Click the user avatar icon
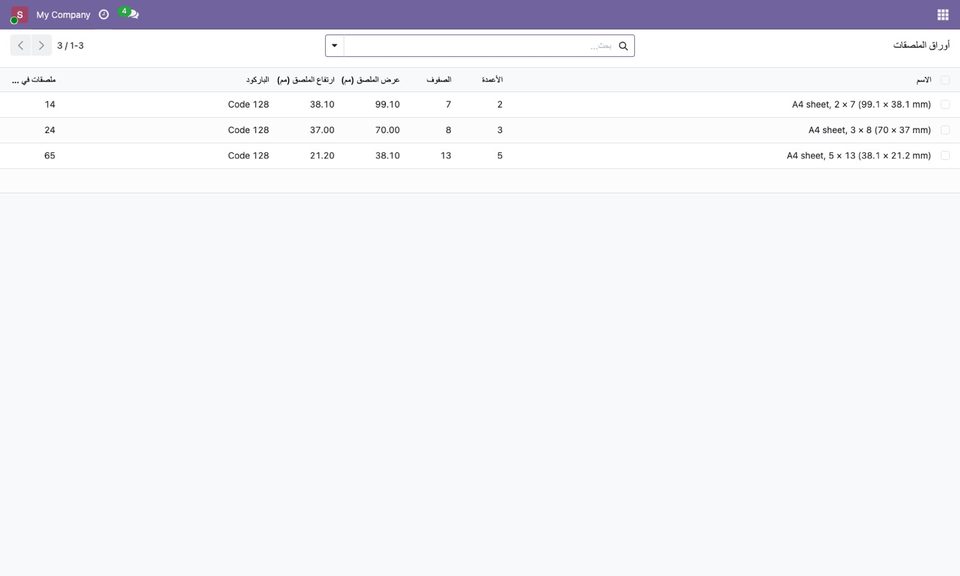960x576 pixels. tap(19, 15)
